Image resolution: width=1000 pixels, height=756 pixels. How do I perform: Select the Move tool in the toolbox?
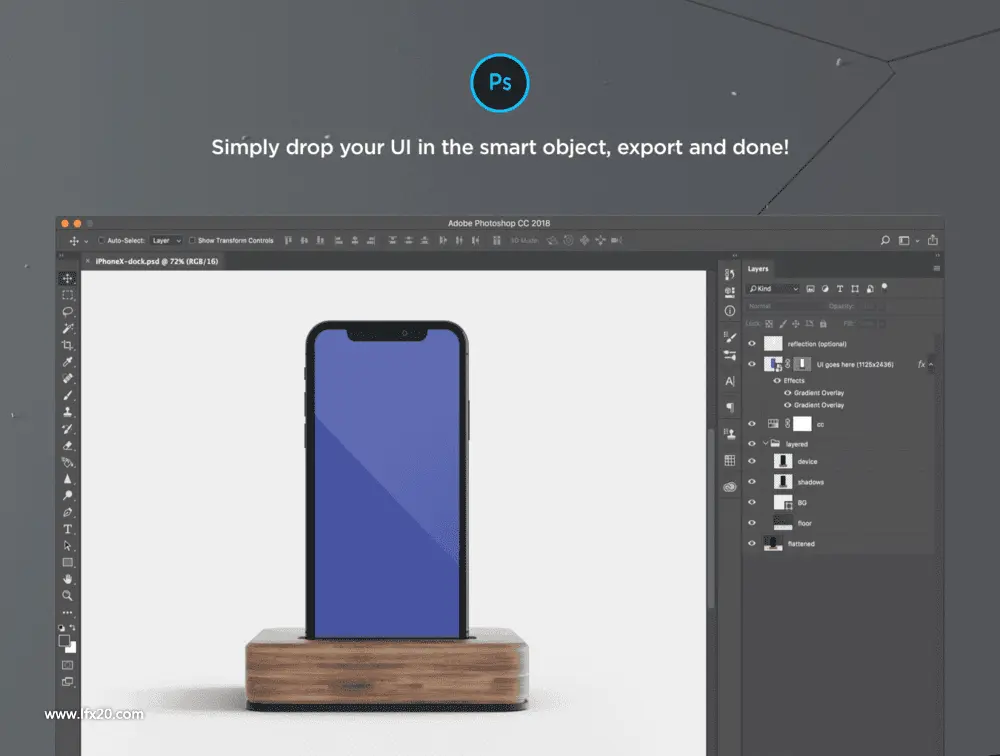click(67, 278)
